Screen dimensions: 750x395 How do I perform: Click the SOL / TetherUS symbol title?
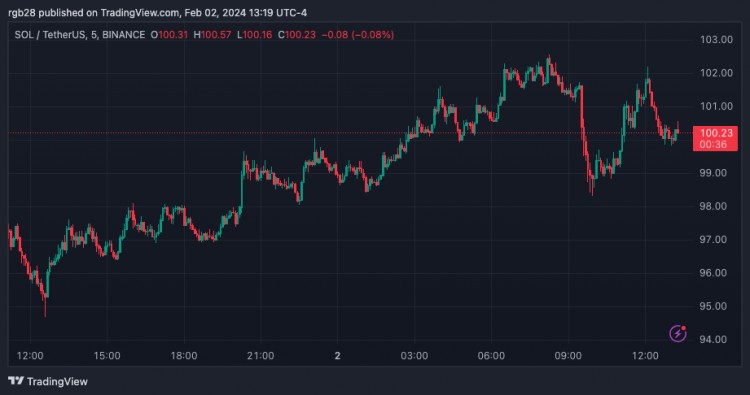pyautogui.click(x=48, y=35)
